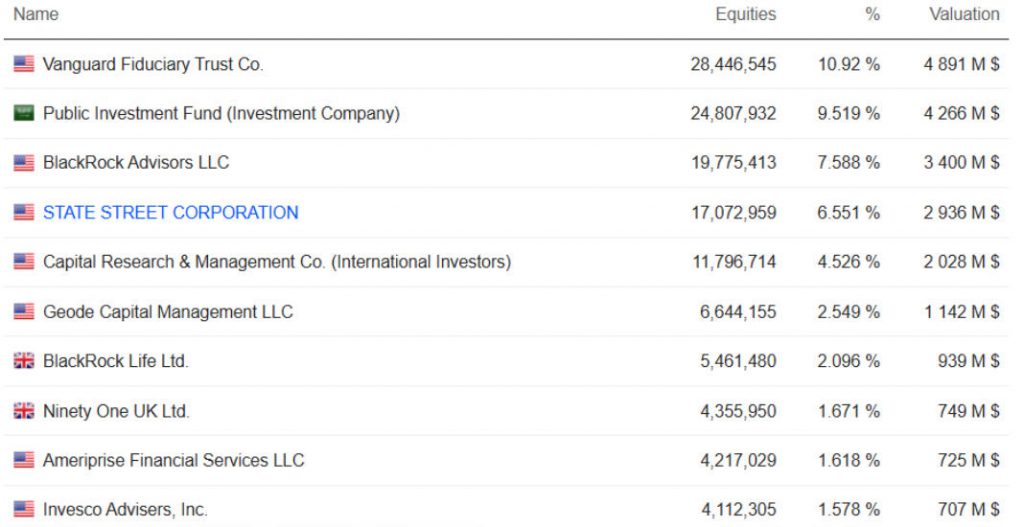Click the 28,446,545 equities value

pos(733,64)
